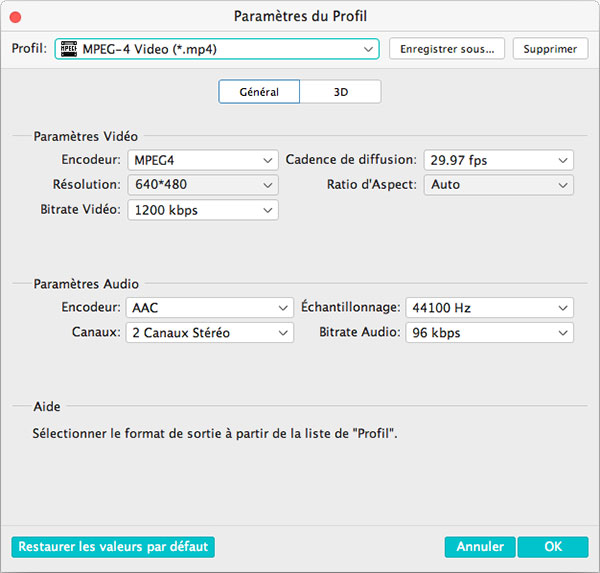Image resolution: width=600 pixels, height=573 pixels.
Task: Expand the Profil dropdown chevron
Action: (368, 49)
